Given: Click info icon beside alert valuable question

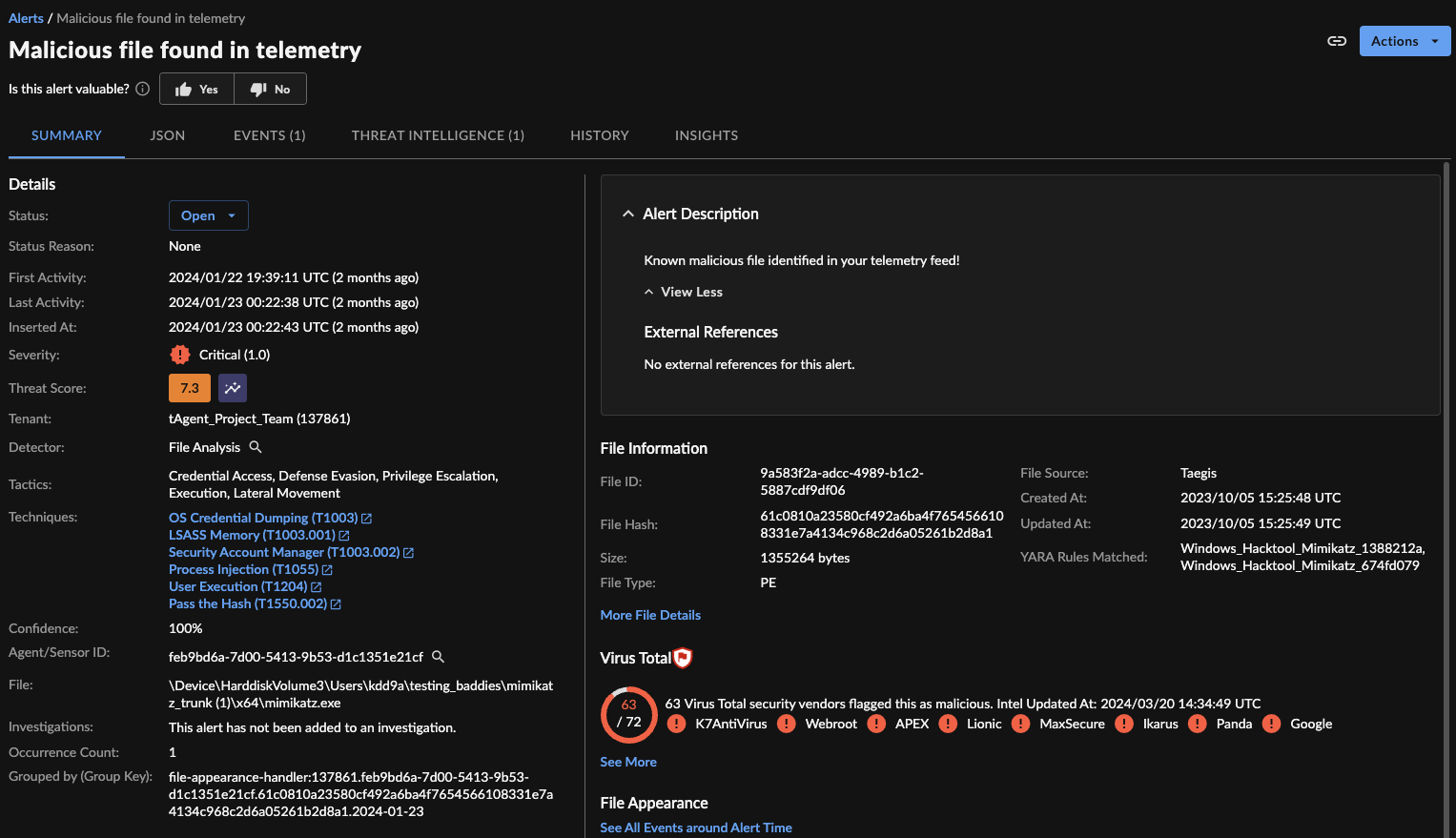Looking at the screenshot, I should [143, 89].
